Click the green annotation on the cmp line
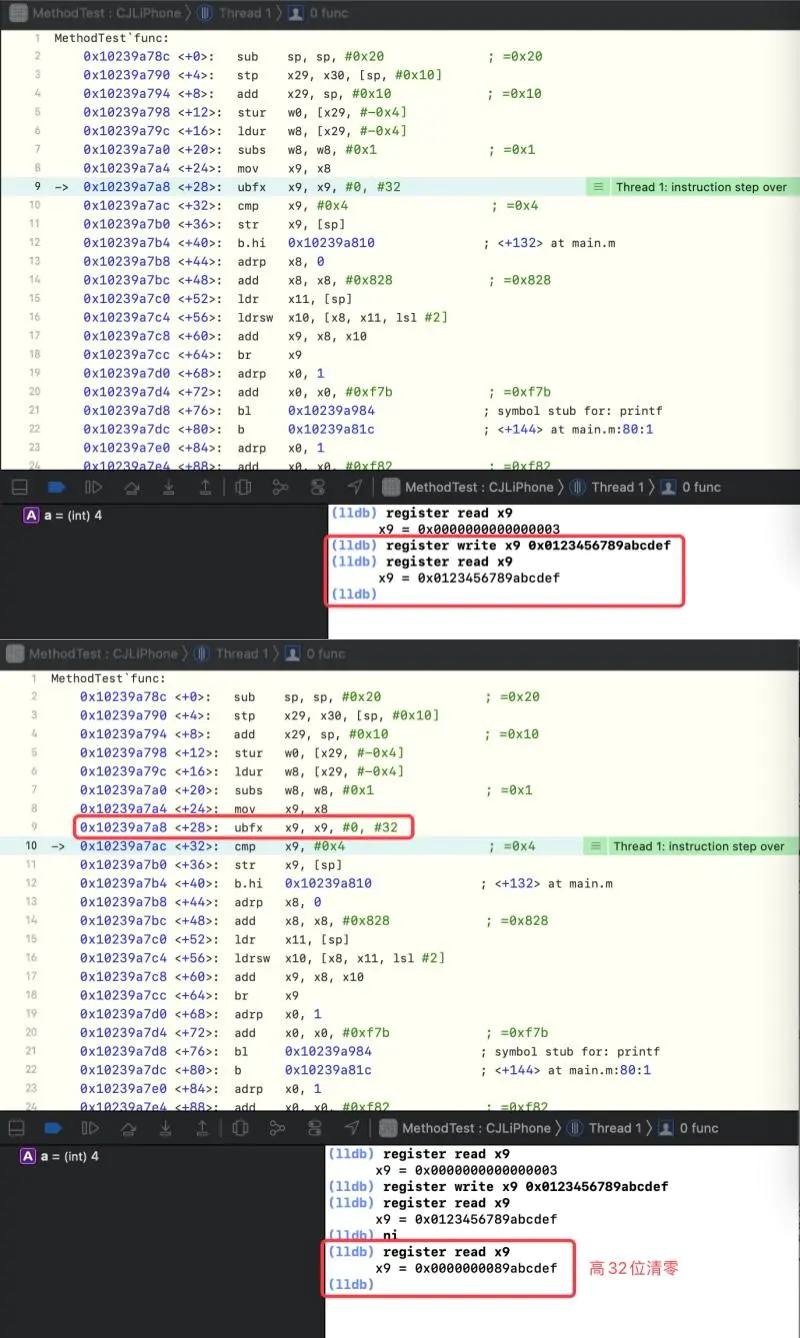Viewport: 800px width, 1338px height. click(x=688, y=846)
